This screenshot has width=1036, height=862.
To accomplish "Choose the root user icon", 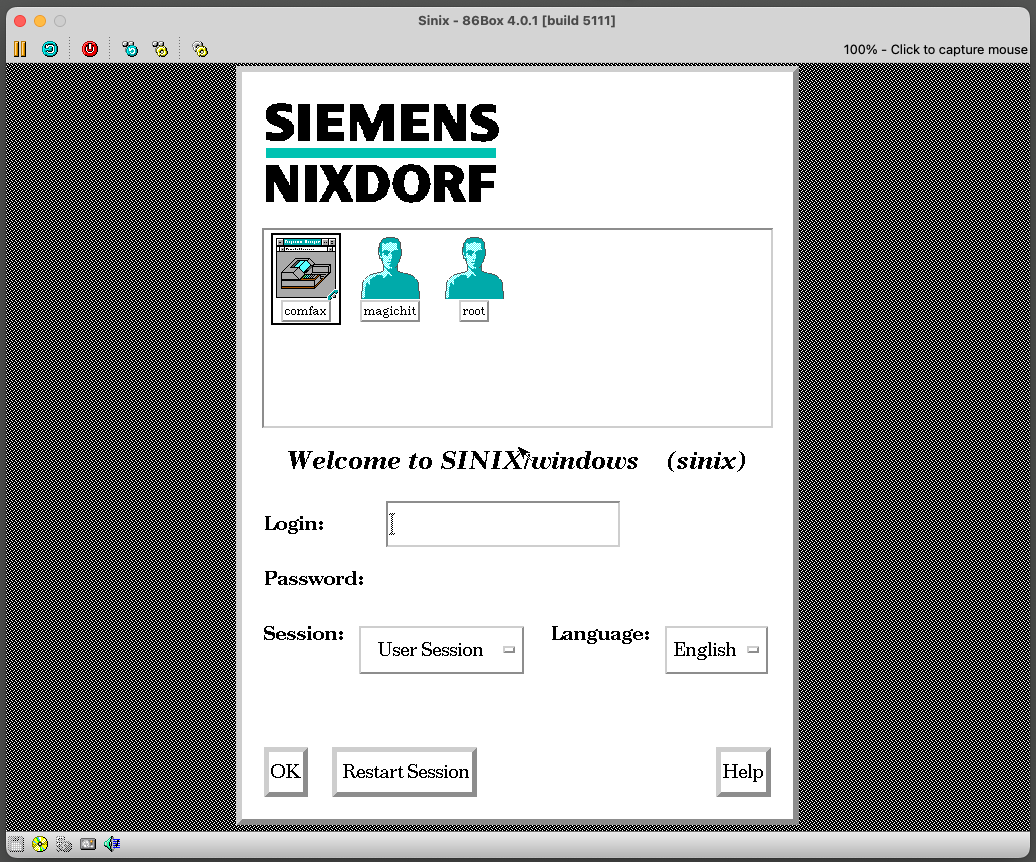I will [474, 278].
